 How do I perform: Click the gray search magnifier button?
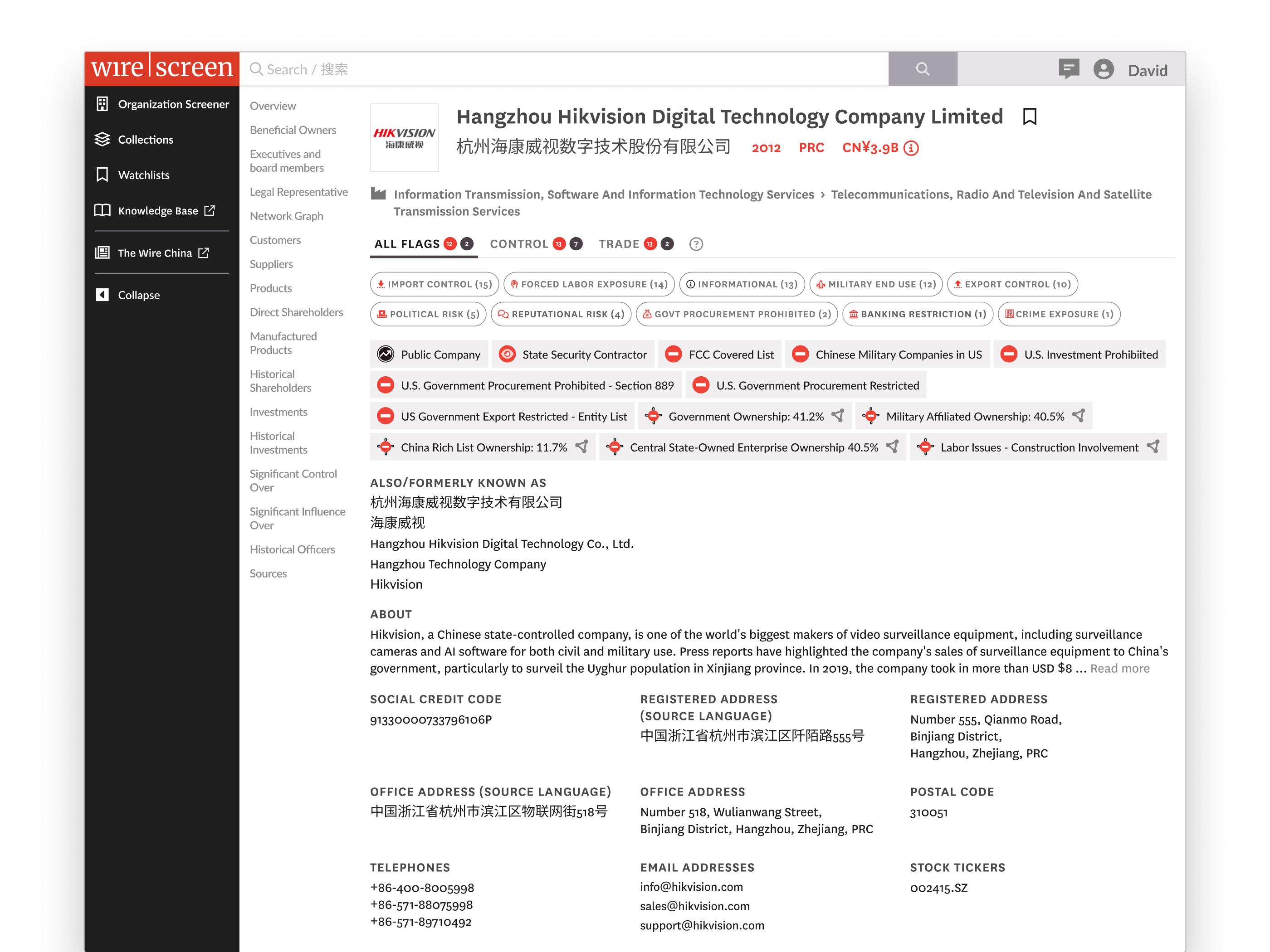(x=922, y=69)
